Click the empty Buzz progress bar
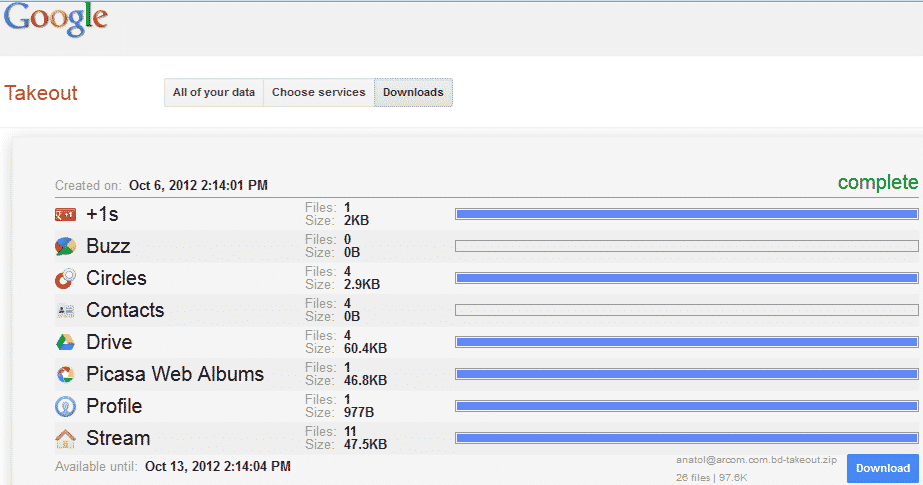 (686, 246)
